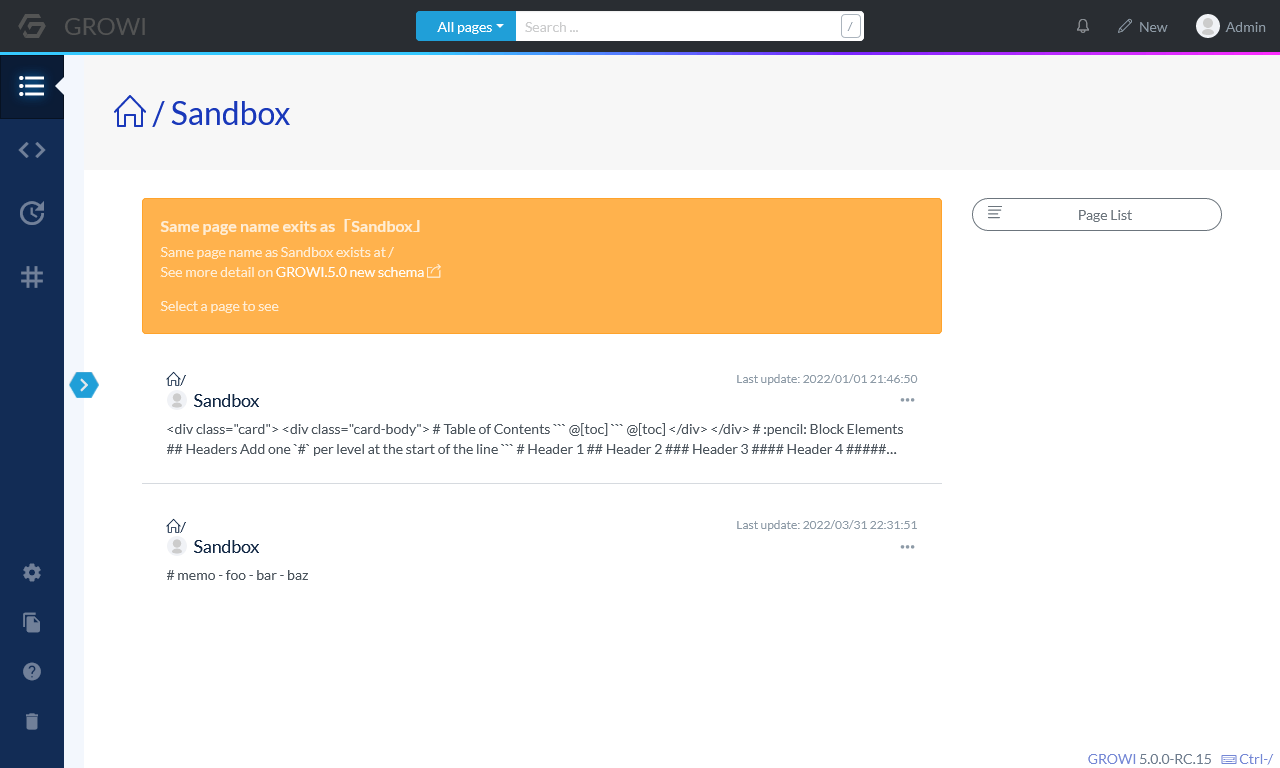Click the drafts copy icon in sidebar

click(x=32, y=622)
